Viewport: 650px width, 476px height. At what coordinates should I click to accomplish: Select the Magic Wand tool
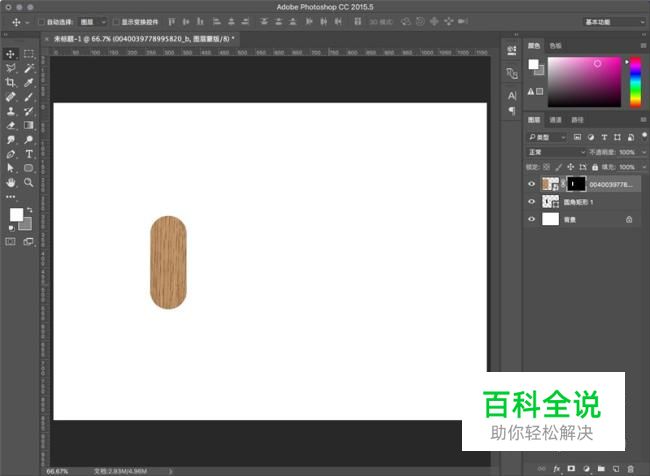(x=29, y=68)
